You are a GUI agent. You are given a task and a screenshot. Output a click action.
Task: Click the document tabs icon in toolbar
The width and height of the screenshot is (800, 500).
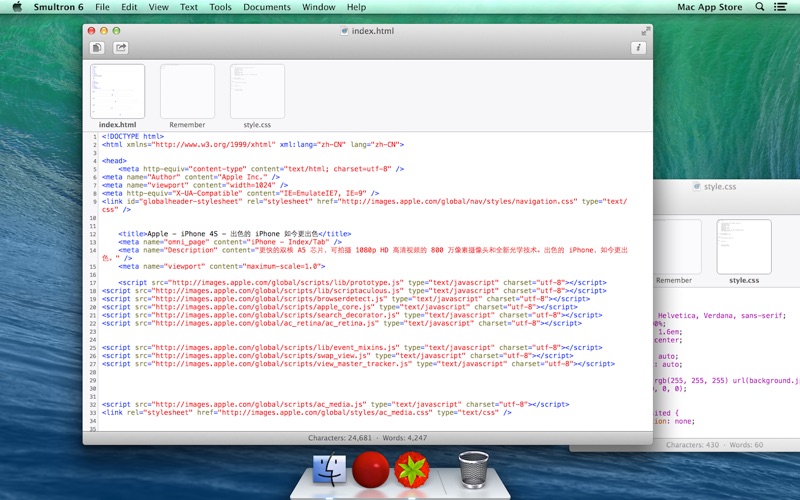97,47
